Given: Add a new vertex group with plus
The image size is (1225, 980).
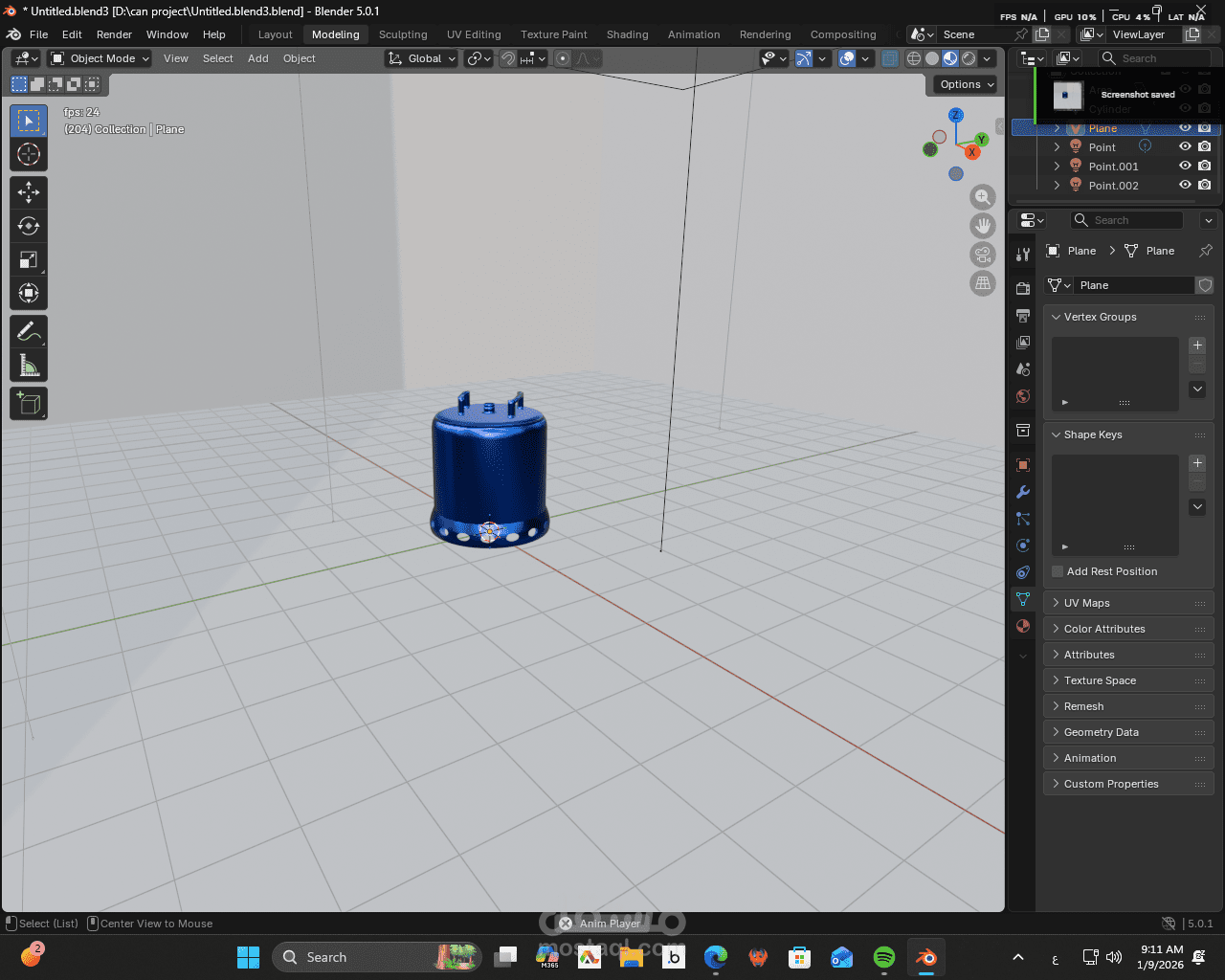Looking at the screenshot, I should coord(1197,345).
